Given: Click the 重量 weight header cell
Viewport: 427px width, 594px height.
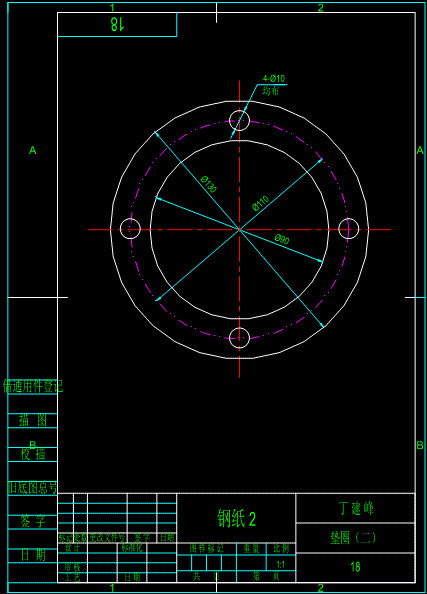Looking at the screenshot, I should [x=251, y=548].
